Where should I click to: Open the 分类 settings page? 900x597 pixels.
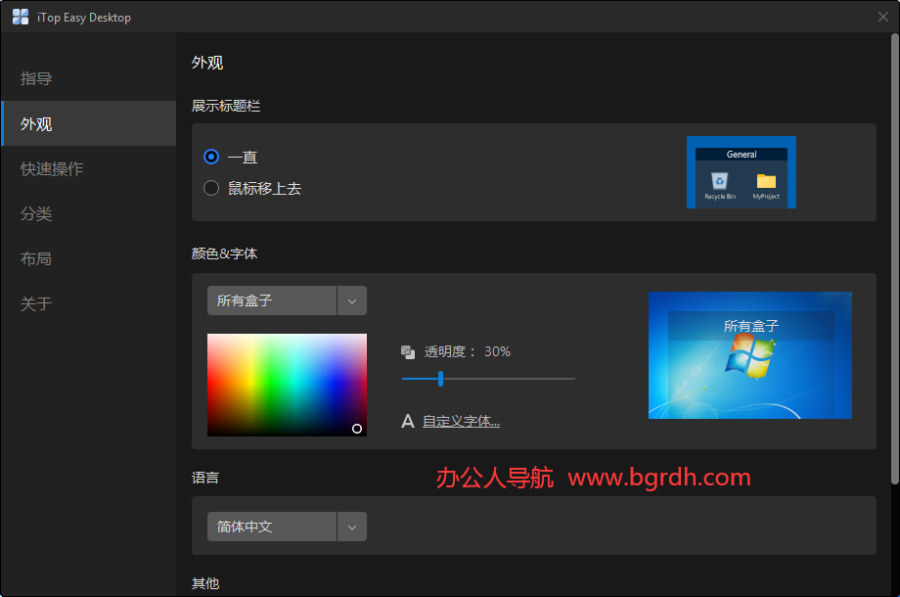[36, 213]
